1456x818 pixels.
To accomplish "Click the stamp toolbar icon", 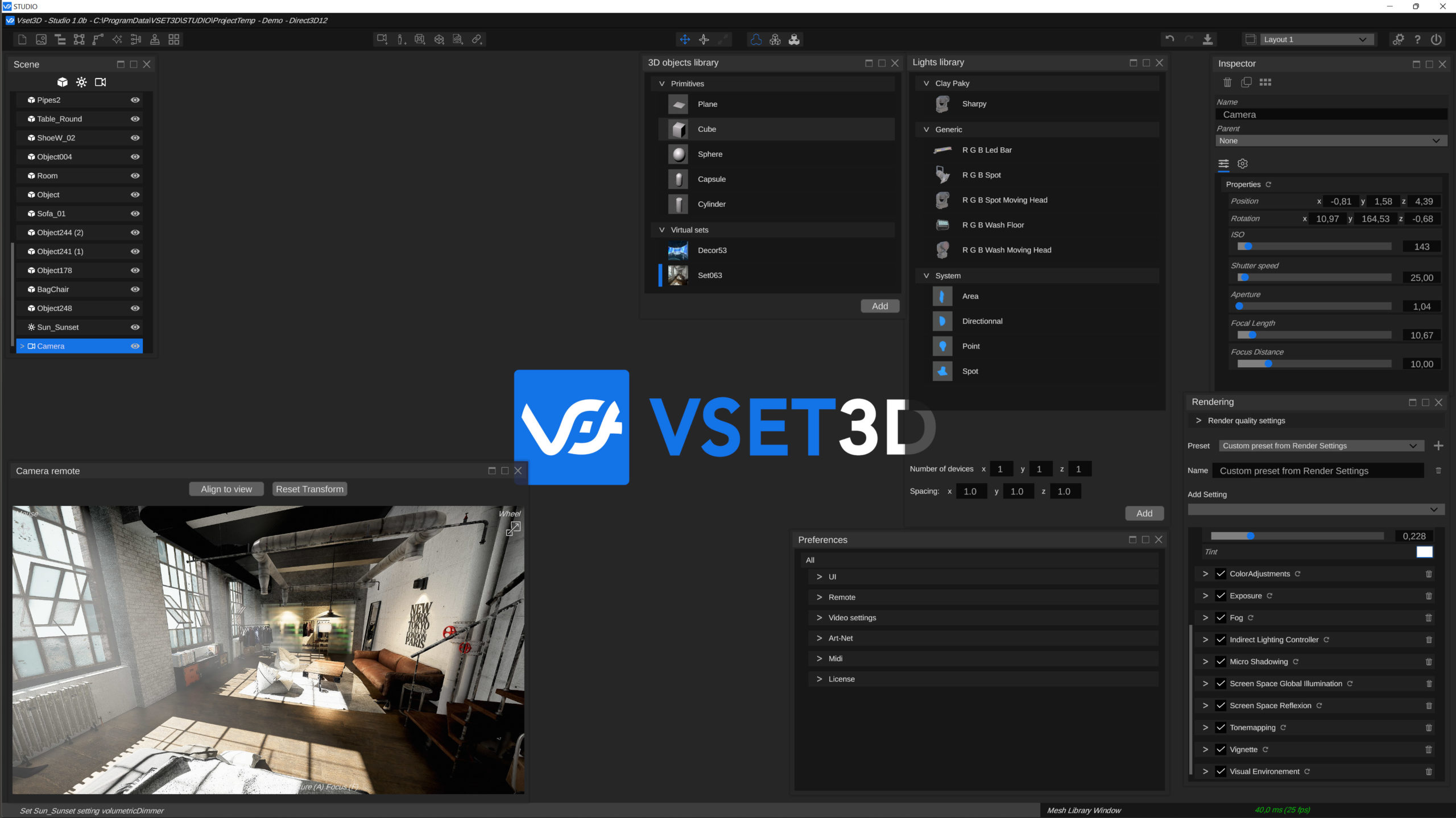I will pos(155,39).
